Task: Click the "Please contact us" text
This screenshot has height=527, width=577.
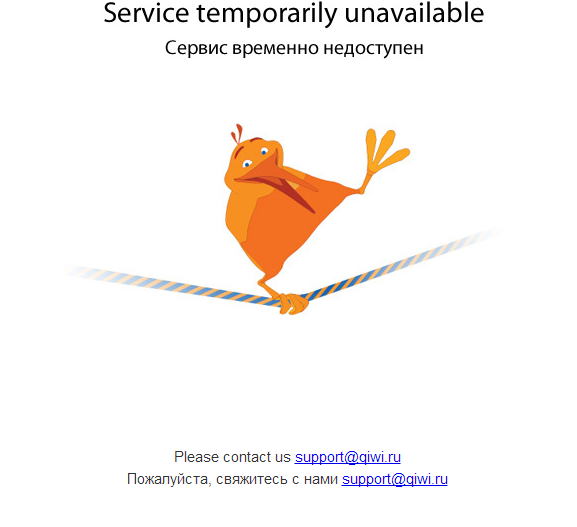Action: point(232,457)
